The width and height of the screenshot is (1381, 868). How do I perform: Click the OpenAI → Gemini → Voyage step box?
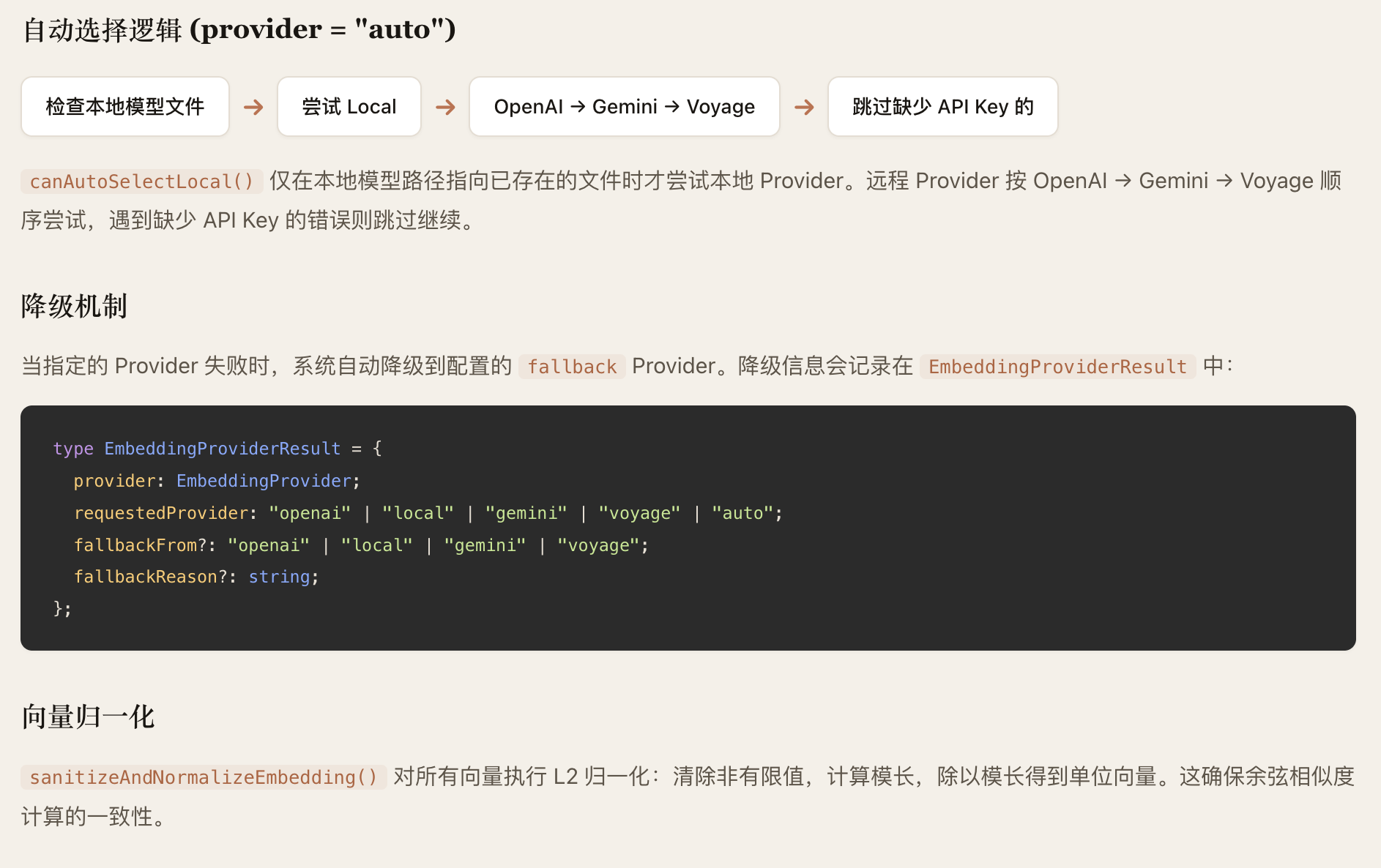[624, 107]
